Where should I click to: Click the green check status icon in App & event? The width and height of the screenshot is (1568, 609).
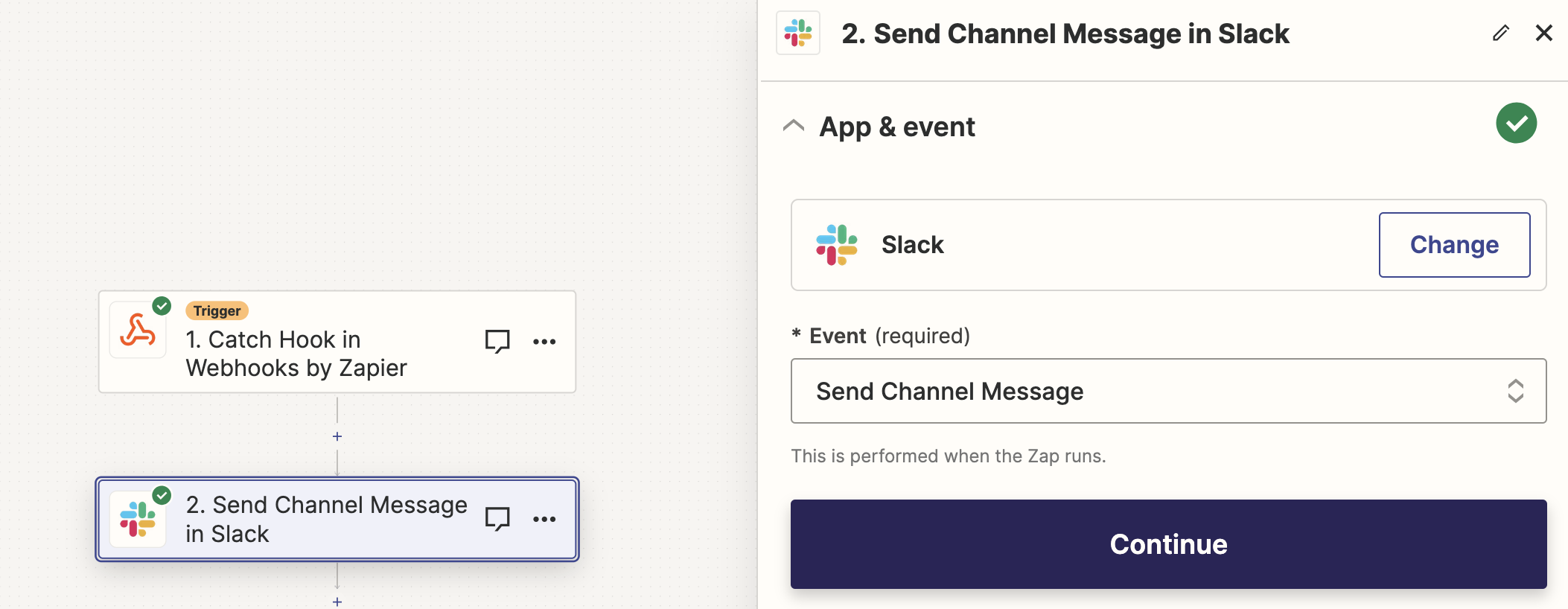coord(1516,123)
